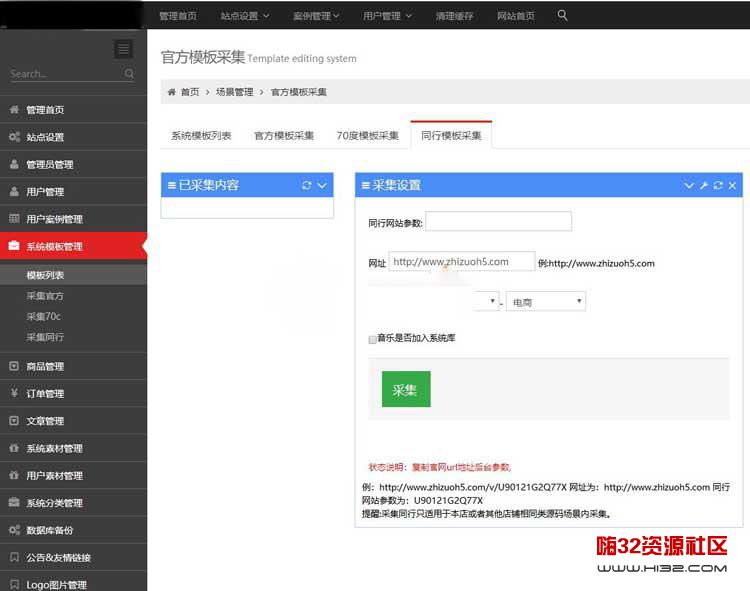Screen dimensions: 750x591
Task: Click the 同行网站参数 input field
Action: (x=498, y=221)
